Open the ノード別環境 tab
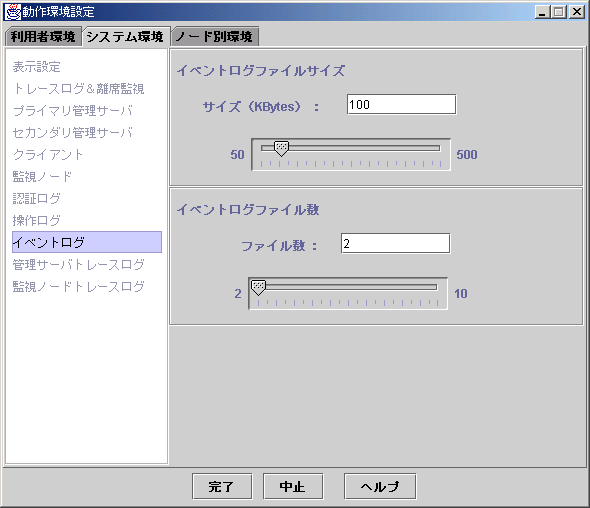Screen dimensions: 590x508 click(215, 37)
